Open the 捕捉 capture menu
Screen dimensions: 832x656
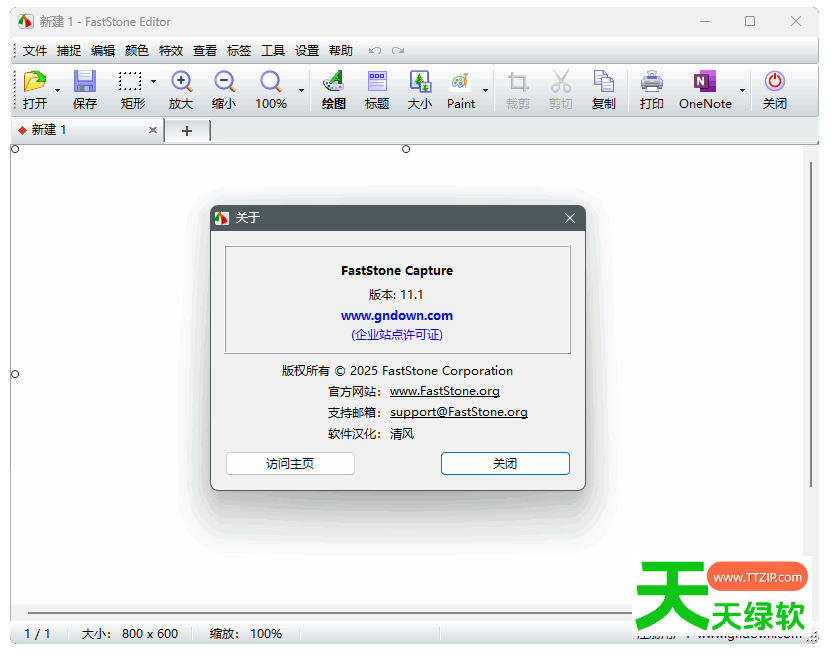pyautogui.click(x=69, y=51)
